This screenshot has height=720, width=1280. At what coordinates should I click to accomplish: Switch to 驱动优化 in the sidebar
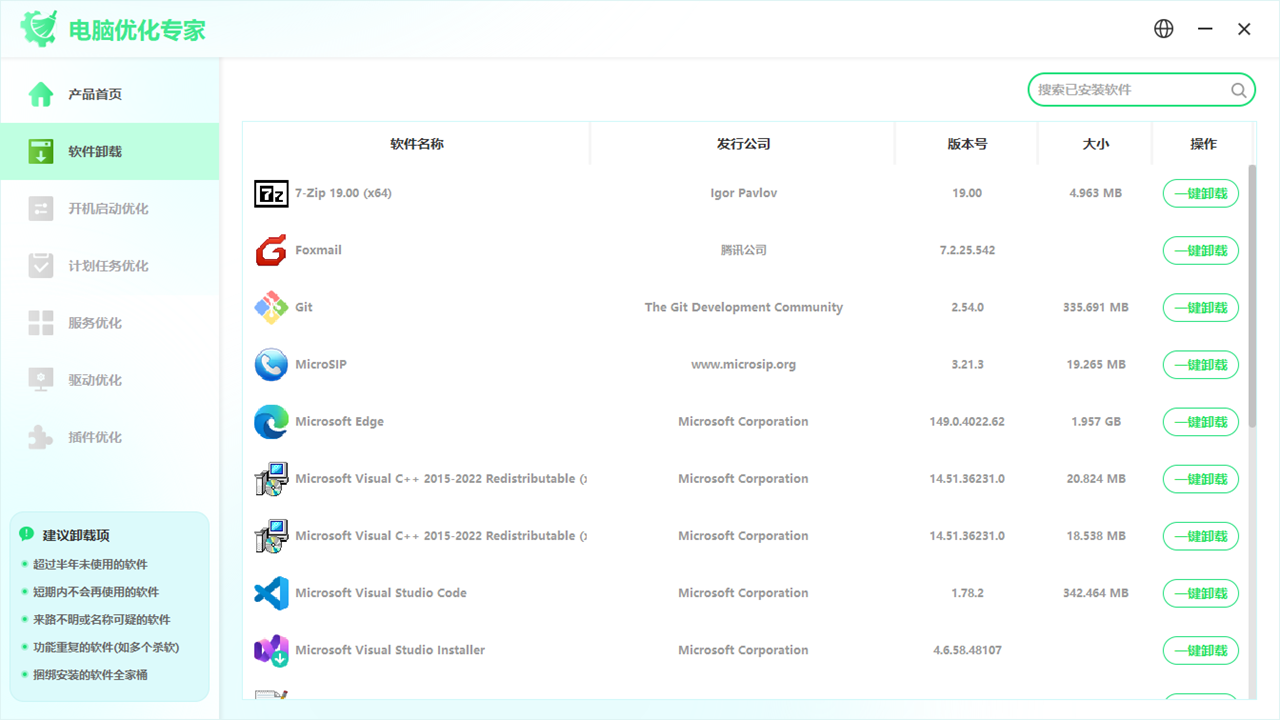[x=110, y=380]
